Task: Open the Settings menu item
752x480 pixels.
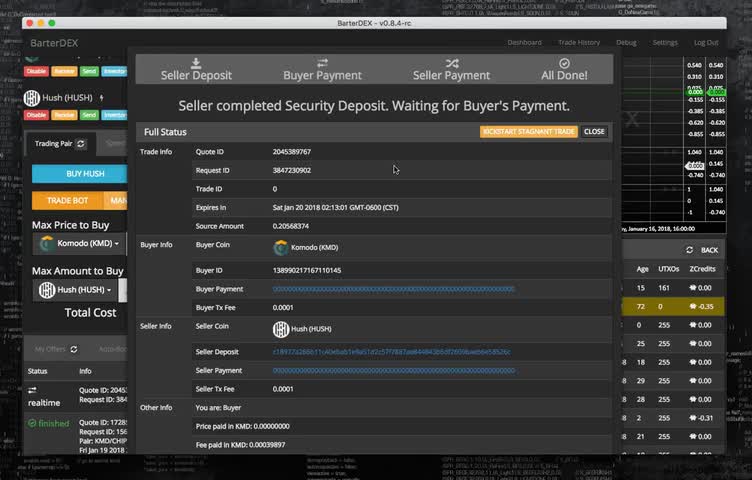Action: coord(665,43)
